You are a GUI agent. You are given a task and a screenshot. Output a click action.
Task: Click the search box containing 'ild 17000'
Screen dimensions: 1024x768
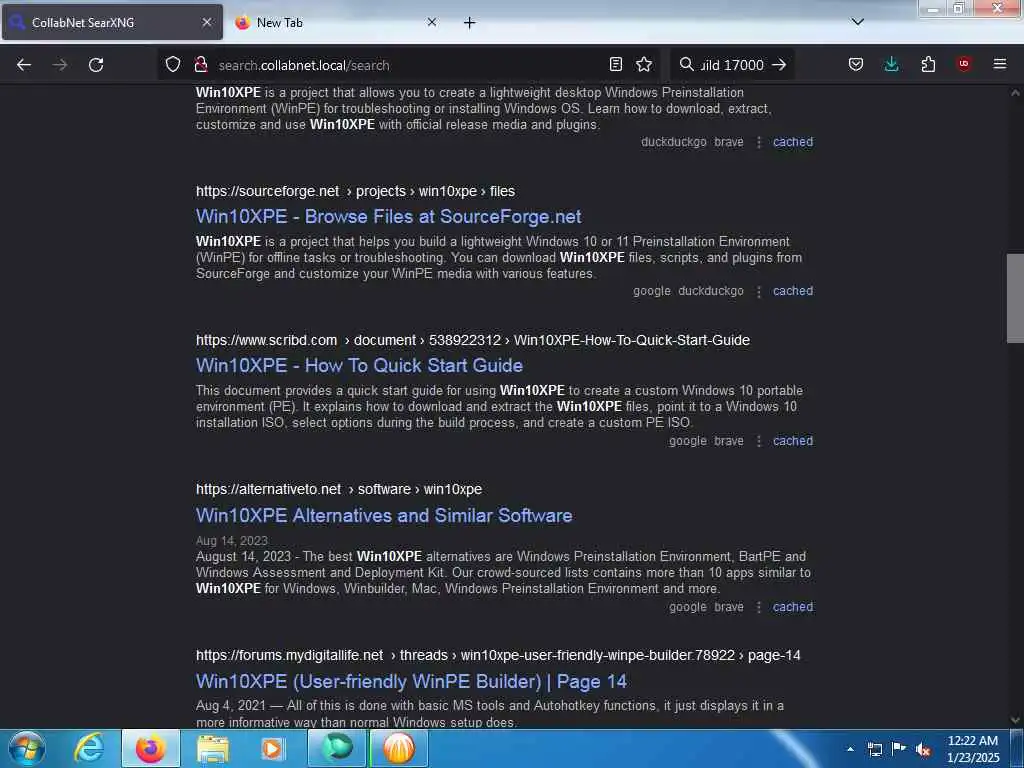point(732,65)
